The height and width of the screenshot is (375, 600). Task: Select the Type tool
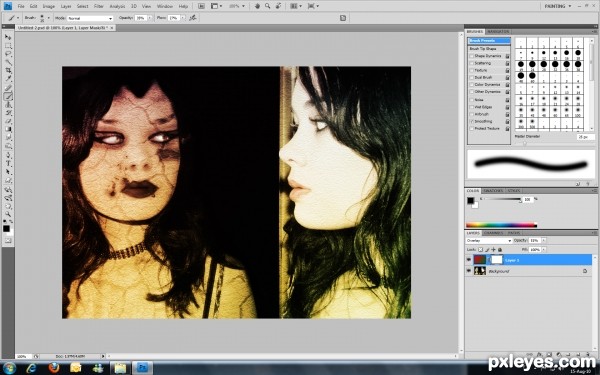pos(8,163)
